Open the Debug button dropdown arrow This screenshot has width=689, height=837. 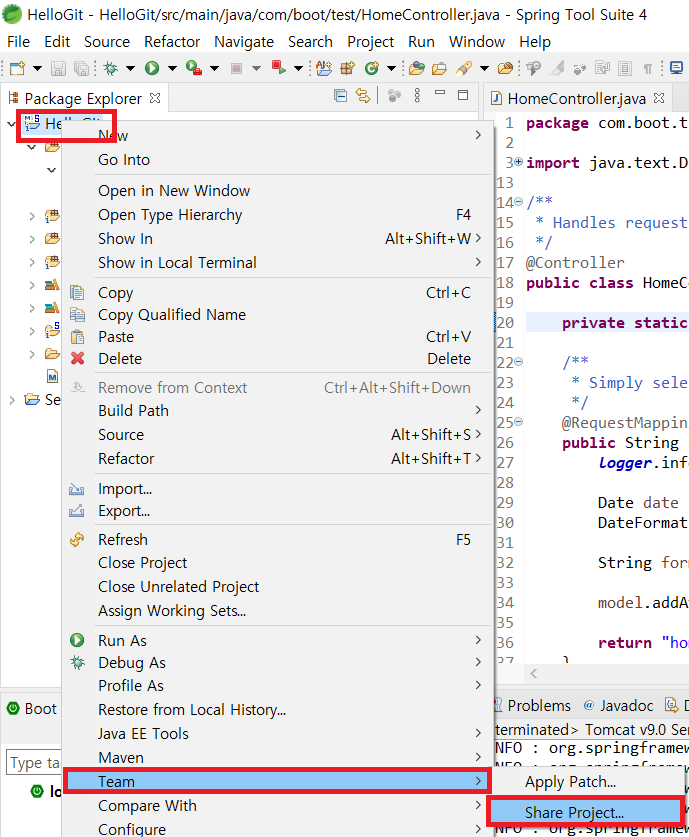(x=130, y=68)
